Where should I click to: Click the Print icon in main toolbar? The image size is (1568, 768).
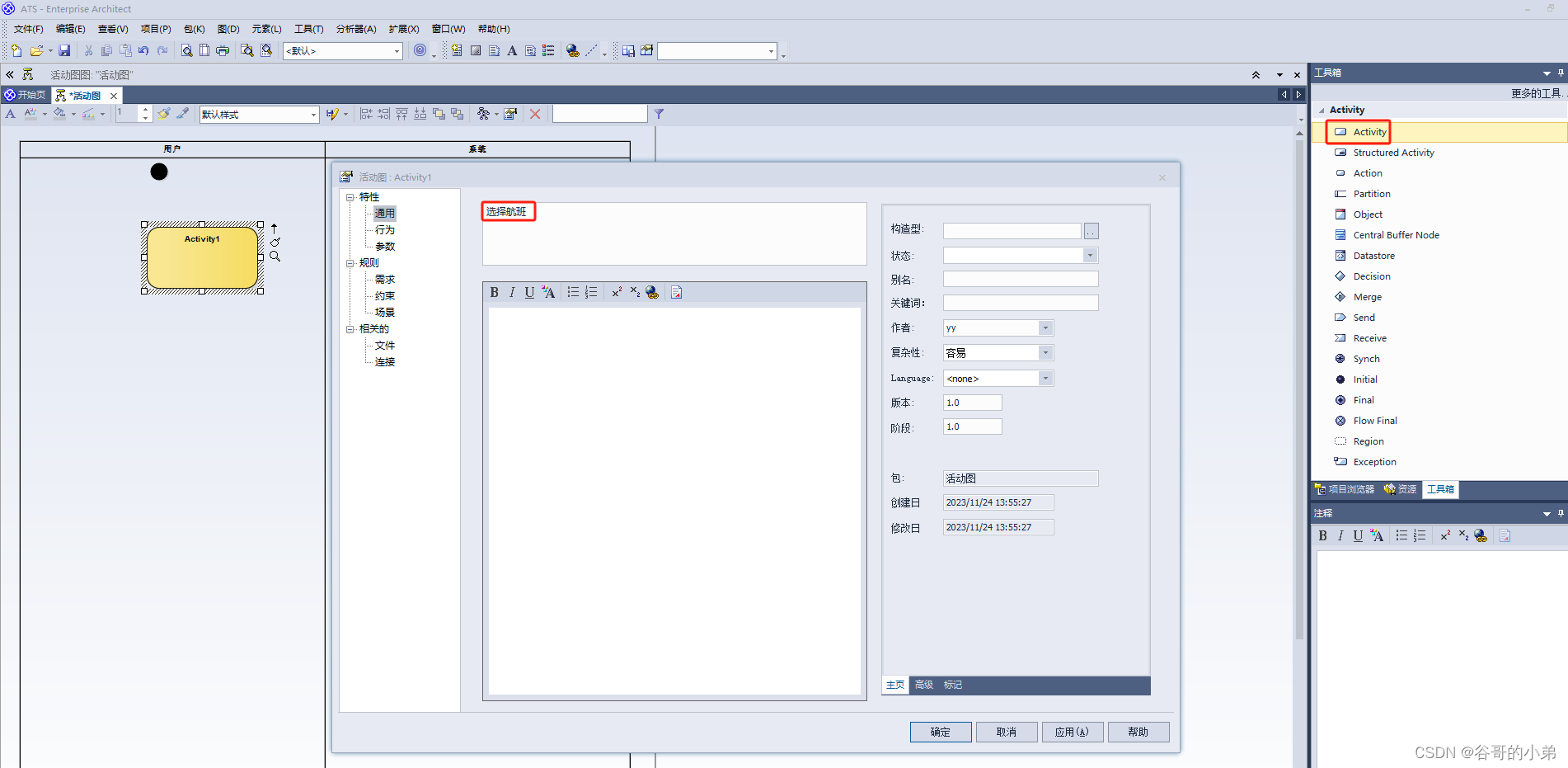[x=223, y=50]
